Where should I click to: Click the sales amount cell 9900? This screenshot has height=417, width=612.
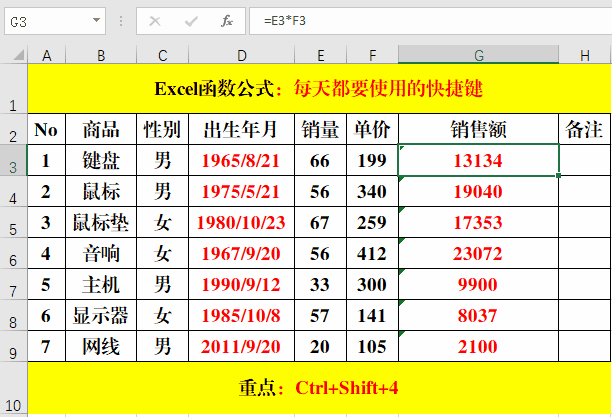(479, 284)
